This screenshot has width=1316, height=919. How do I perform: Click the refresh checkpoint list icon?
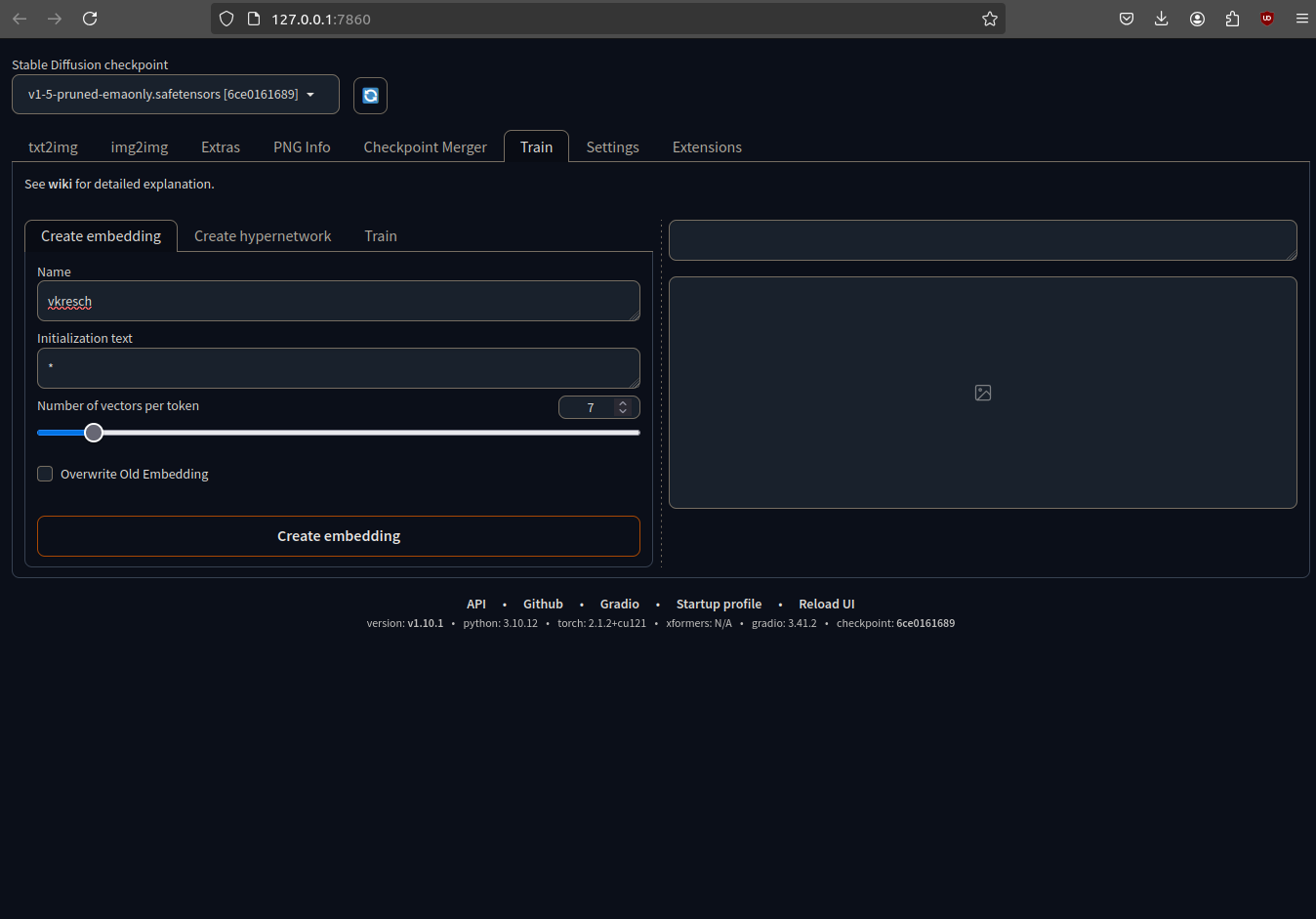coord(370,96)
